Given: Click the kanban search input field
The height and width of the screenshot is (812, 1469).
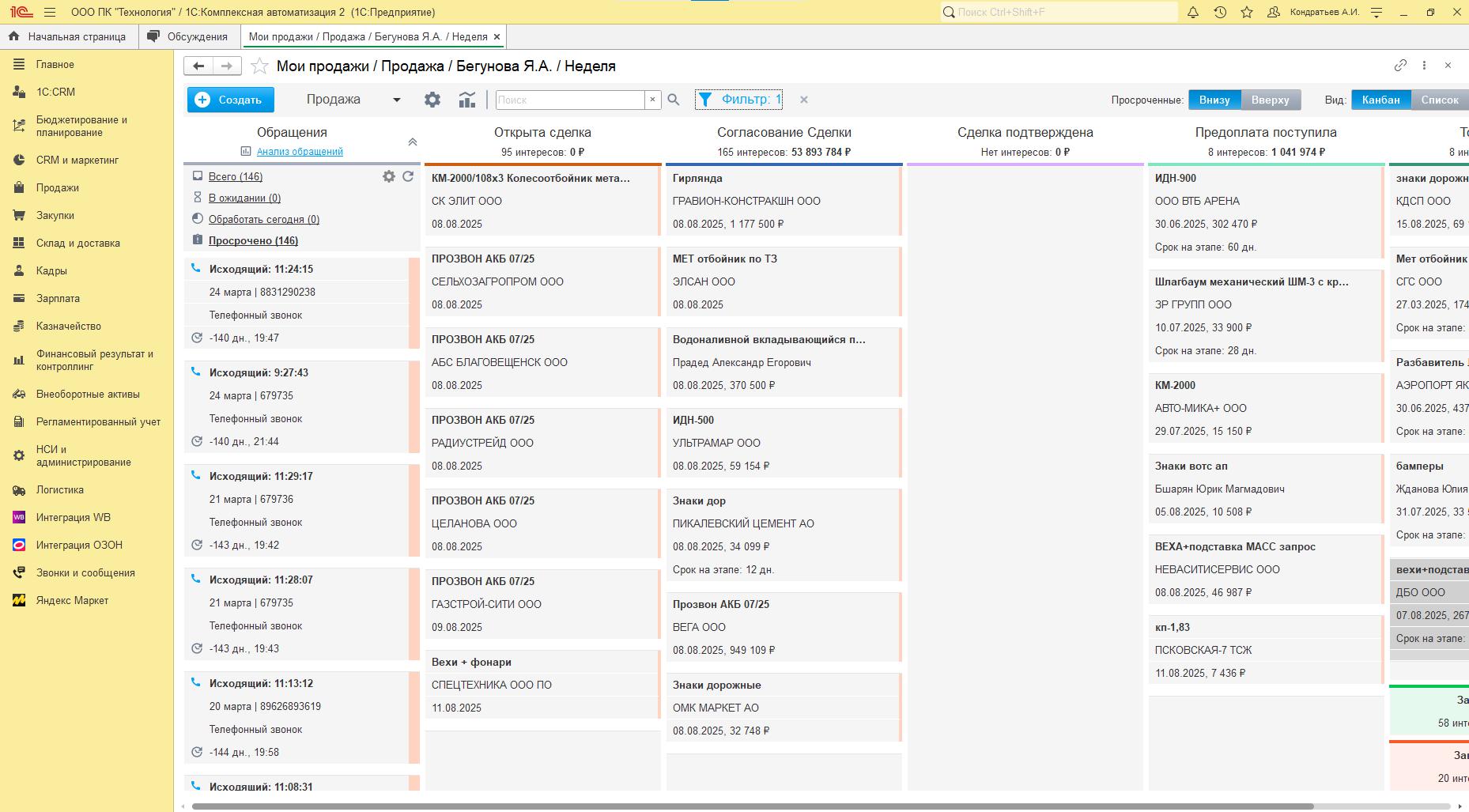Looking at the screenshot, I should (570, 100).
